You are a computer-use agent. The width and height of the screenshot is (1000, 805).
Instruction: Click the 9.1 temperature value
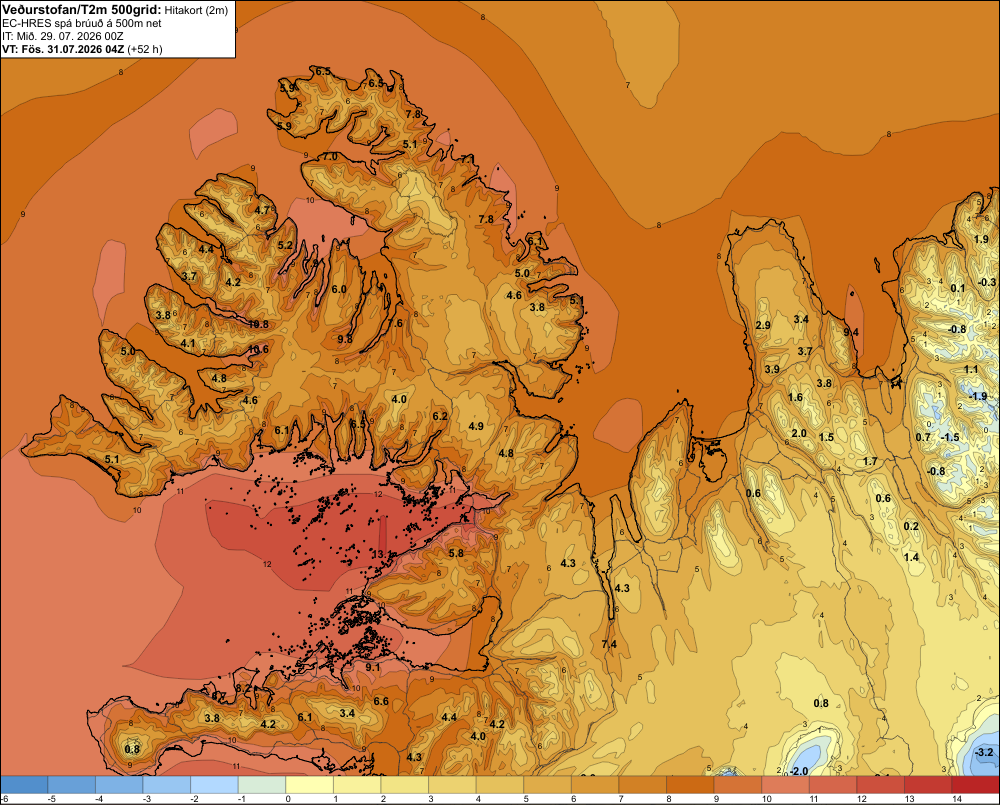coord(373,668)
